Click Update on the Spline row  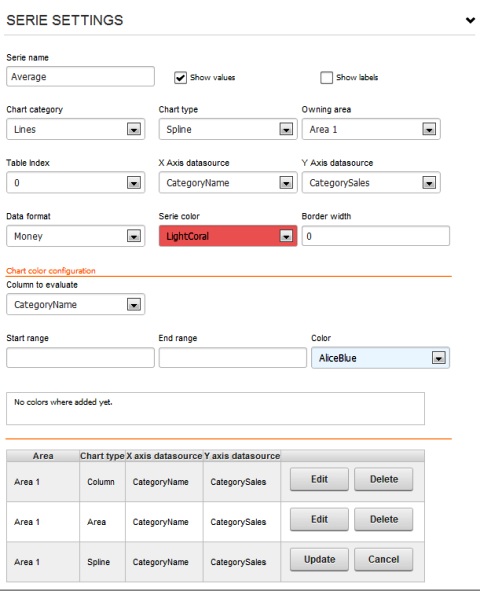click(x=319, y=559)
